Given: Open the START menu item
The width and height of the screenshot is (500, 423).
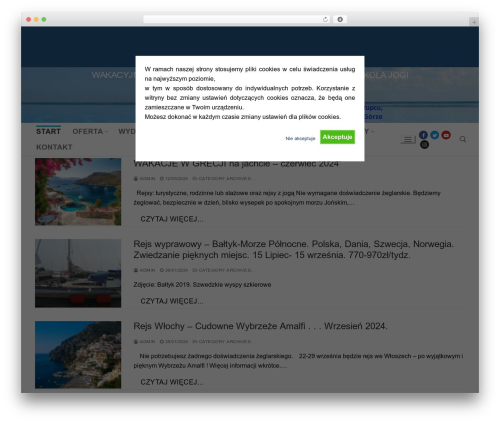Looking at the screenshot, I should 48,131.
